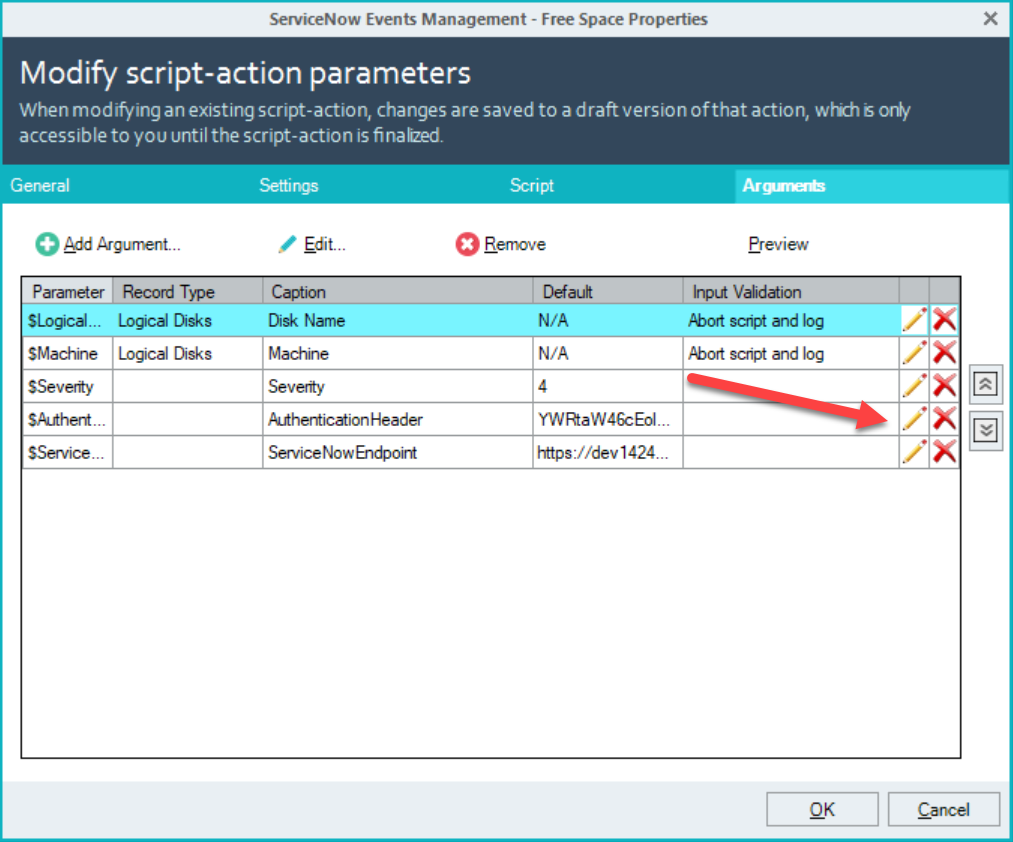The height and width of the screenshot is (842, 1013).
Task: Click the Disk Name caption cell
Action: (x=398, y=321)
